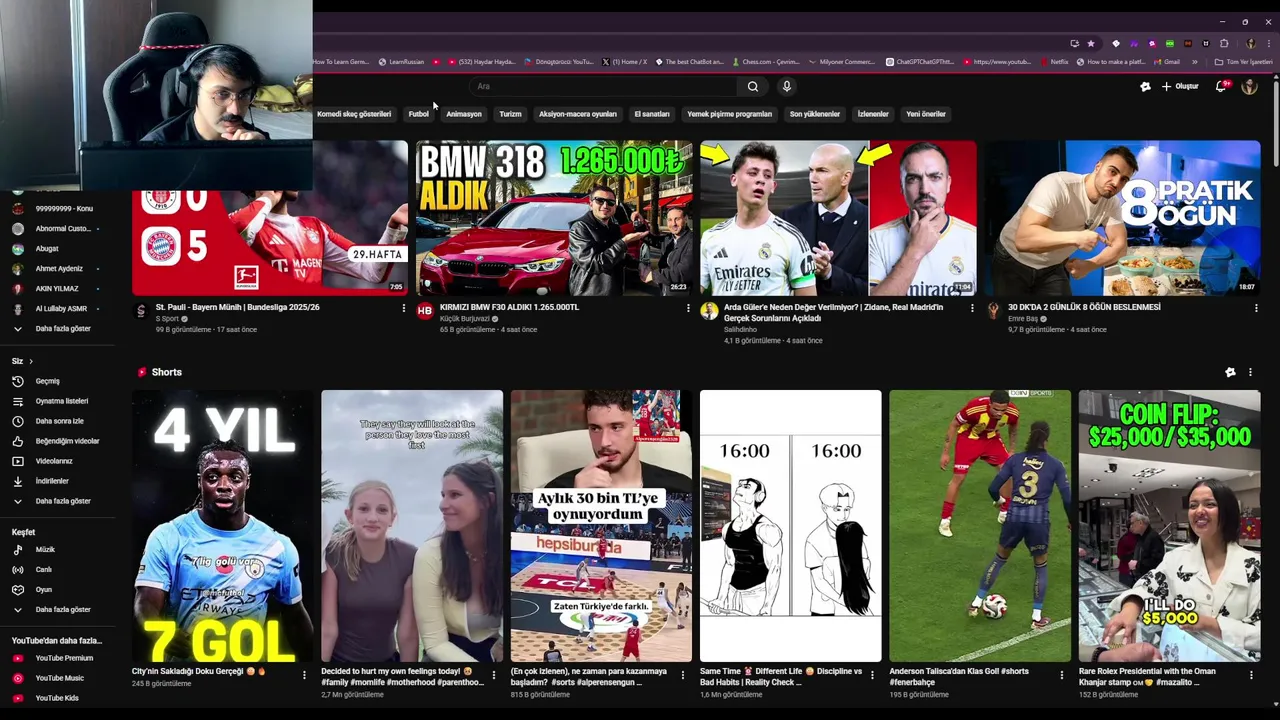This screenshot has width=1280, height=720.
Task: Open the notifications bell
Action: point(1221,87)
